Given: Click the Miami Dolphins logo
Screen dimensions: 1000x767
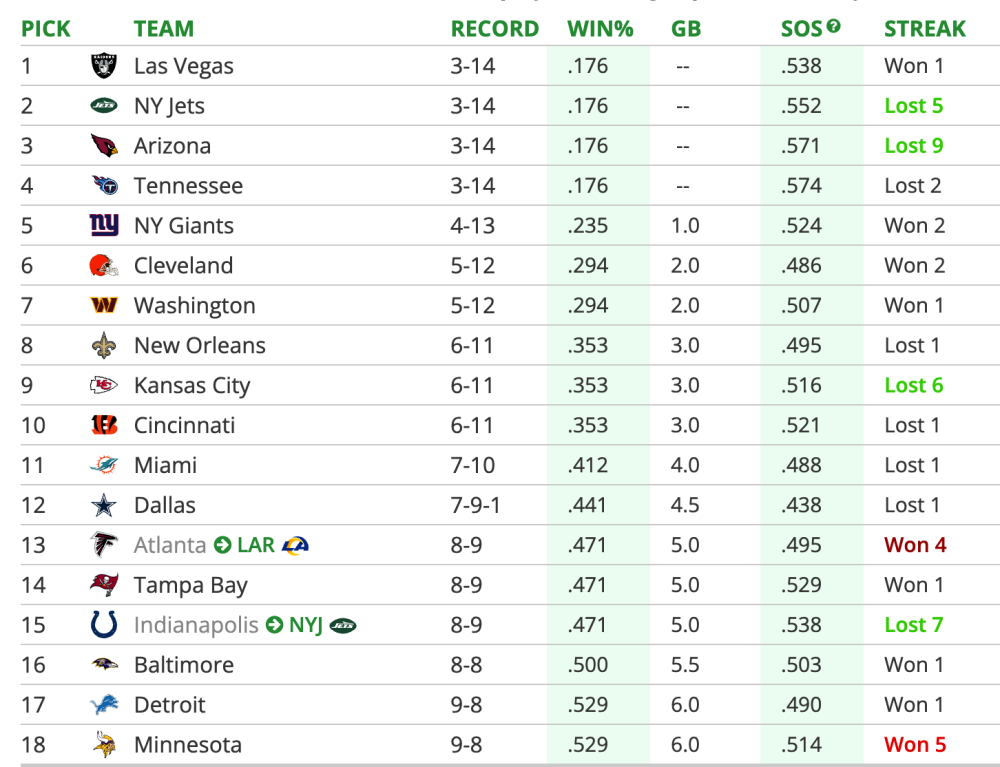Looking at the screenshot, I should pyautogui.click(x=104, y=466).
